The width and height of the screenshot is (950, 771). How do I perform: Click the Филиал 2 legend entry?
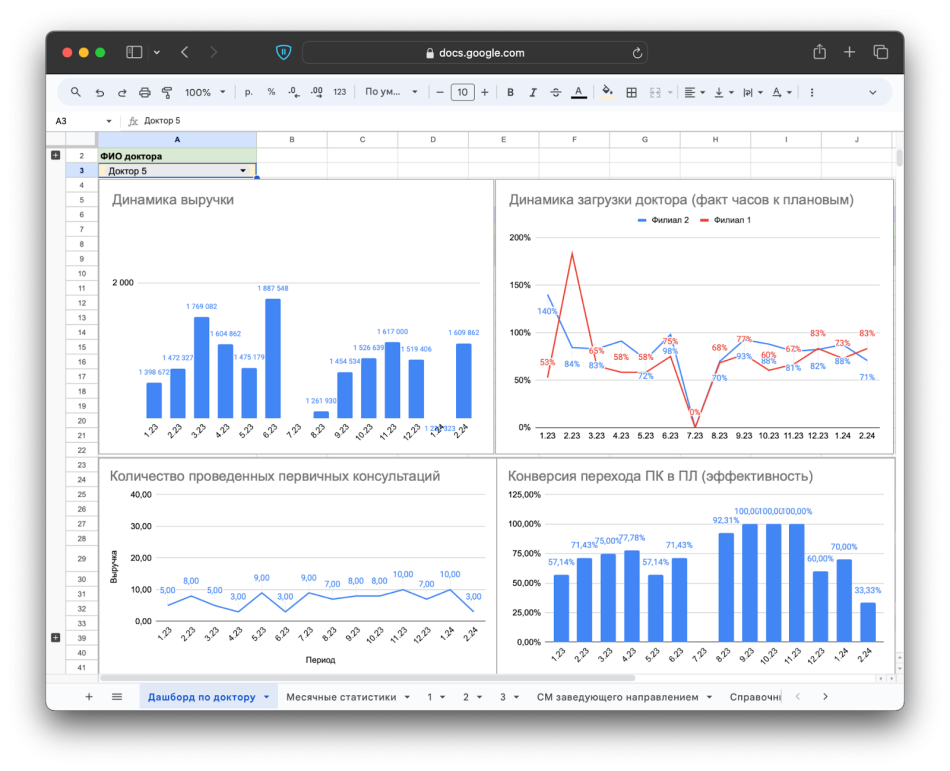point(663,220)
